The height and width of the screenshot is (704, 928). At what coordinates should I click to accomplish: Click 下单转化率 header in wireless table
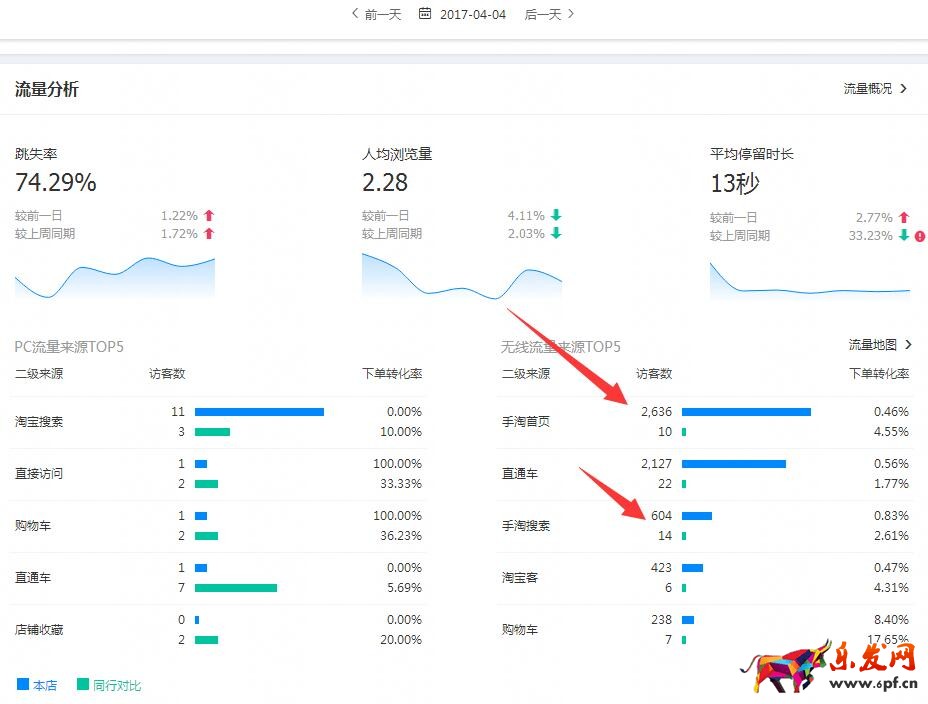pyautogui.click(x=879, y=374)
